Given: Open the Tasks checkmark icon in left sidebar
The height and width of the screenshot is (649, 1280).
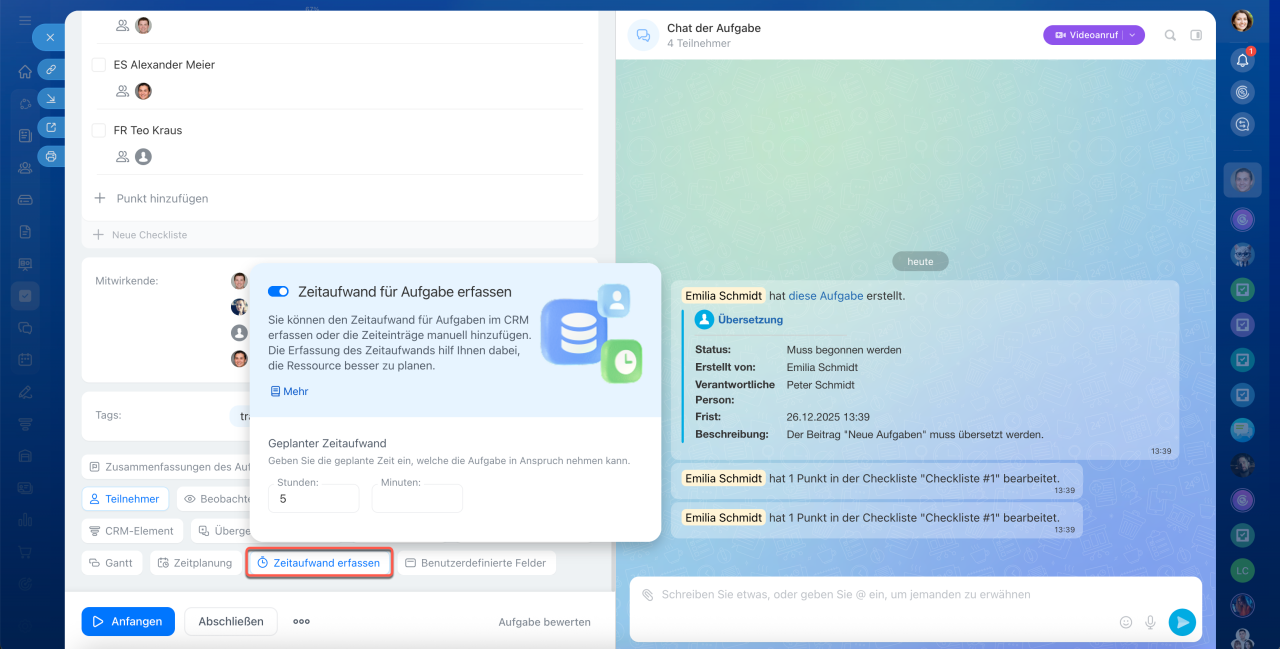Looking at the screenshot, I should [25, 296].
